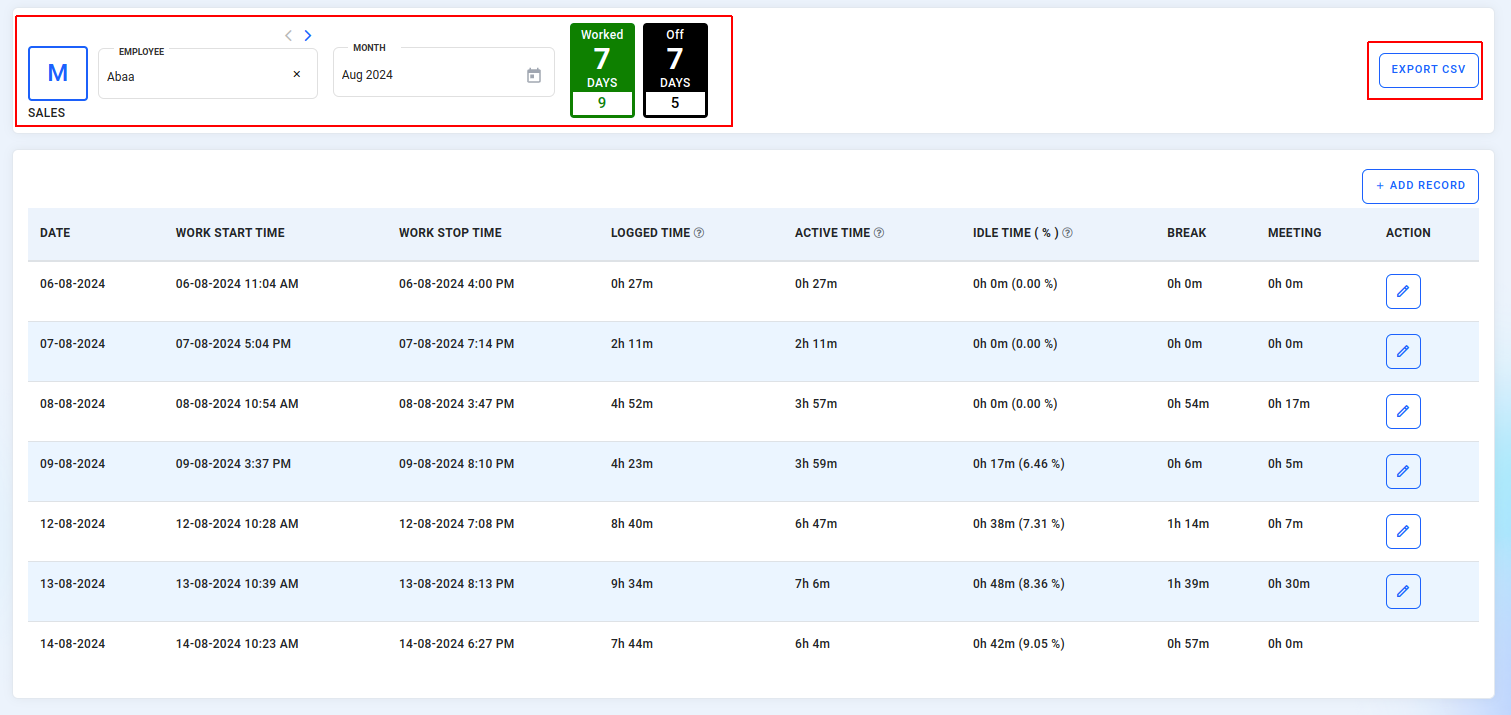Go to next employee arrow
The height and width of the screenshot is (715, 1511).
tap(307, 35)
